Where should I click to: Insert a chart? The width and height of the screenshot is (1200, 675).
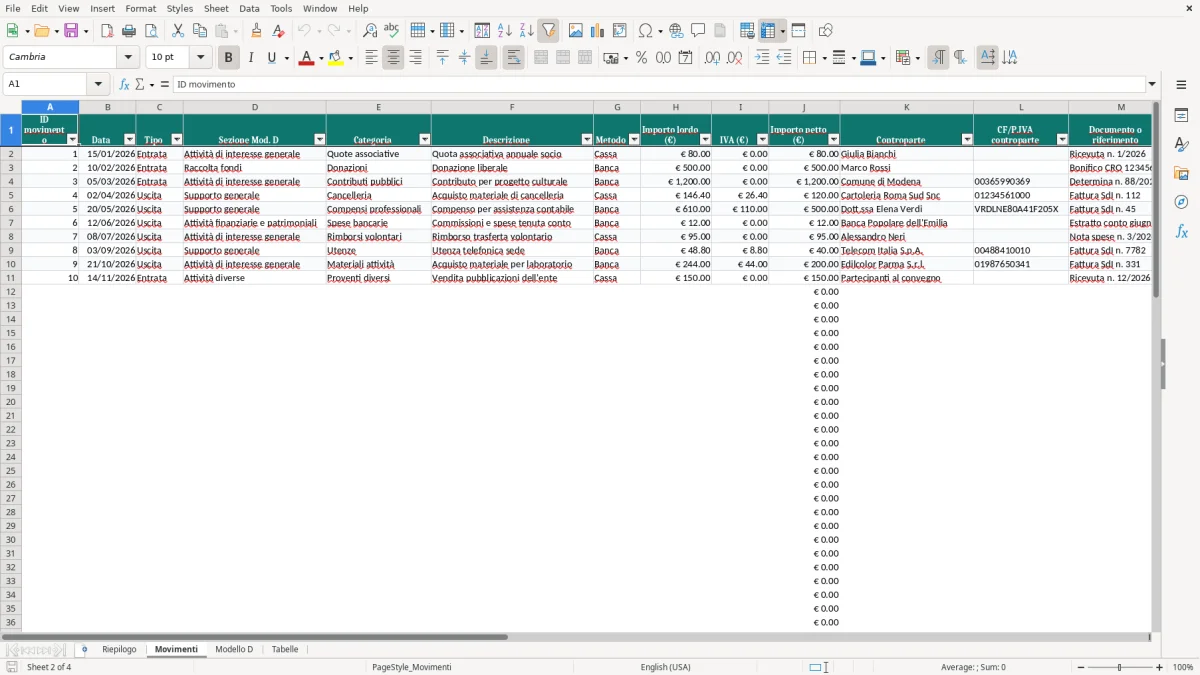click(598, 31)
